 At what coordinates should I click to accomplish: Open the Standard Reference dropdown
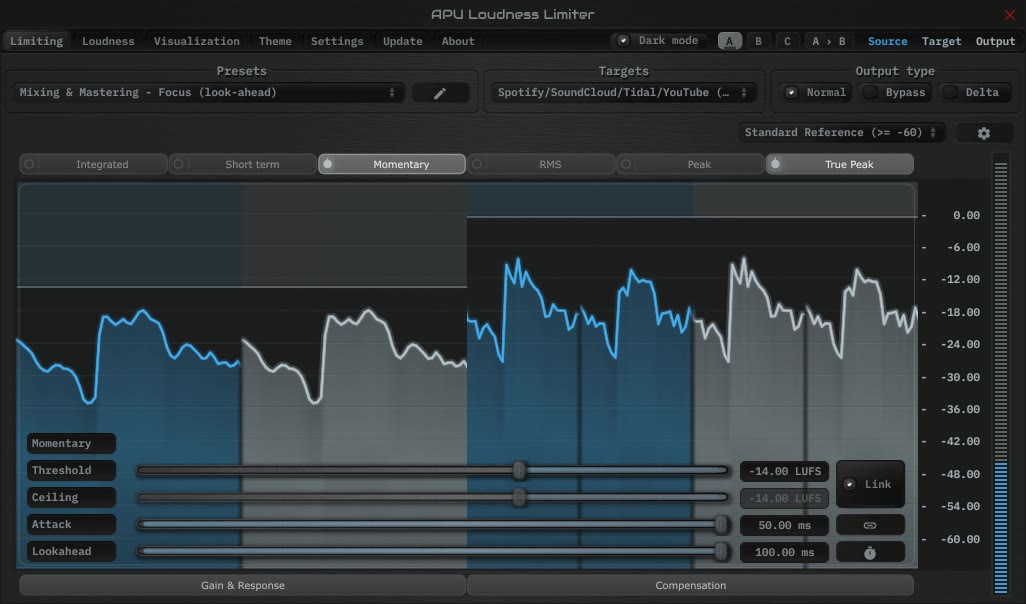click(841, 133)
